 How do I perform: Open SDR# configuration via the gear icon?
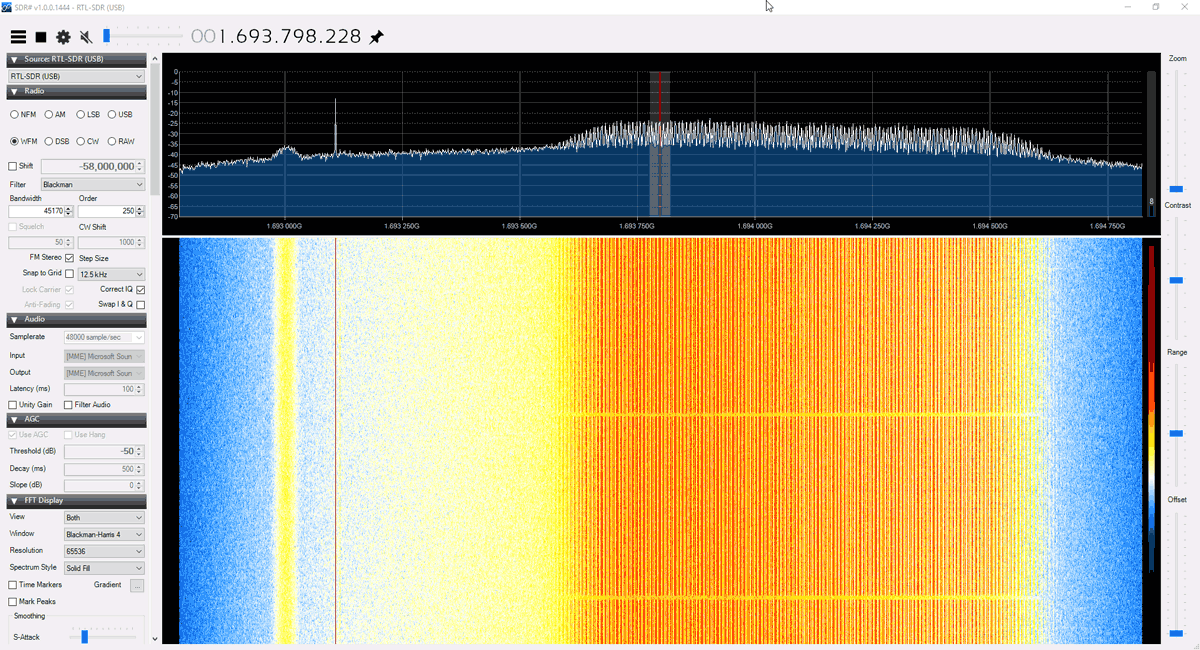(62, 36)
